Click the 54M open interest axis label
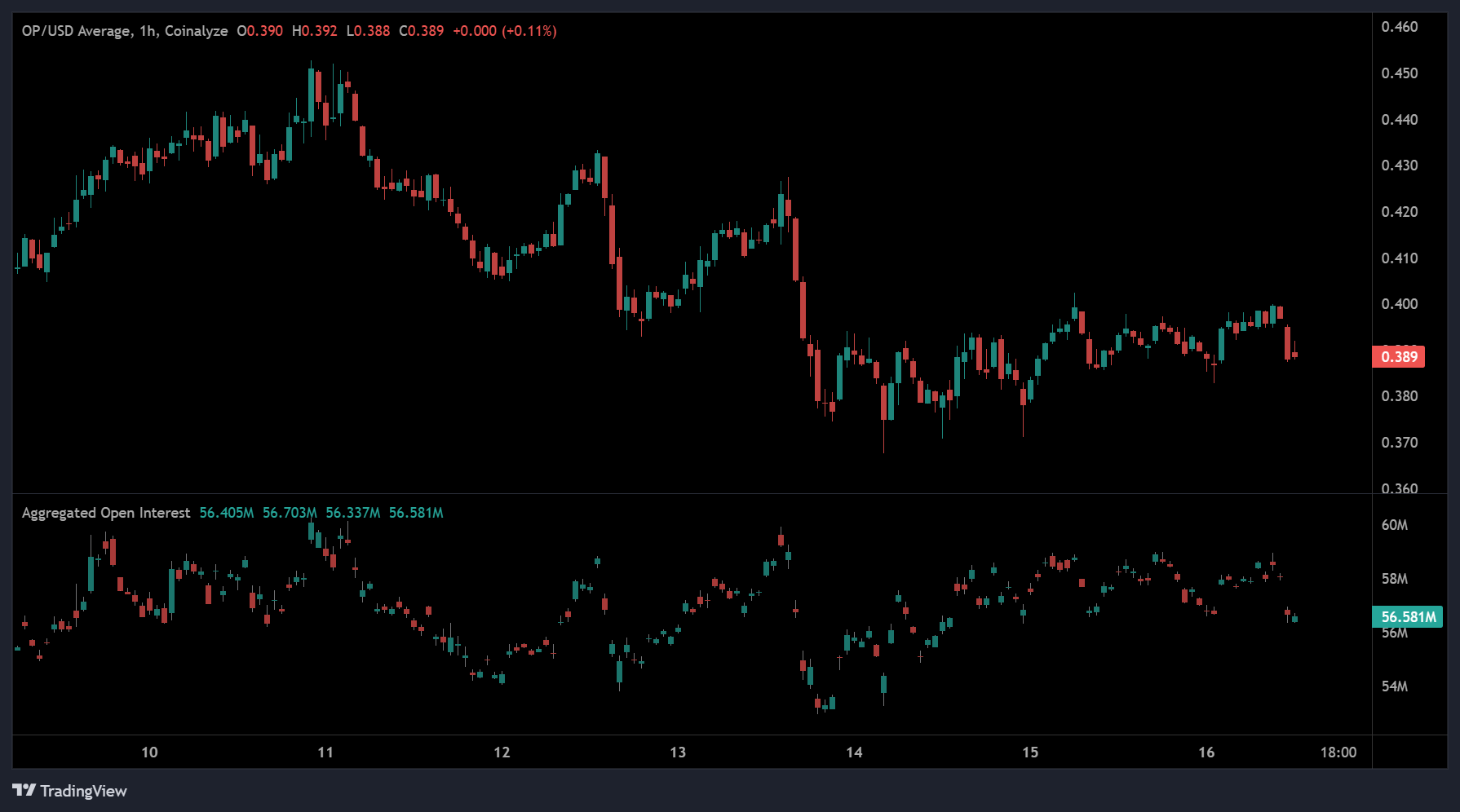 pos(1394,686)
